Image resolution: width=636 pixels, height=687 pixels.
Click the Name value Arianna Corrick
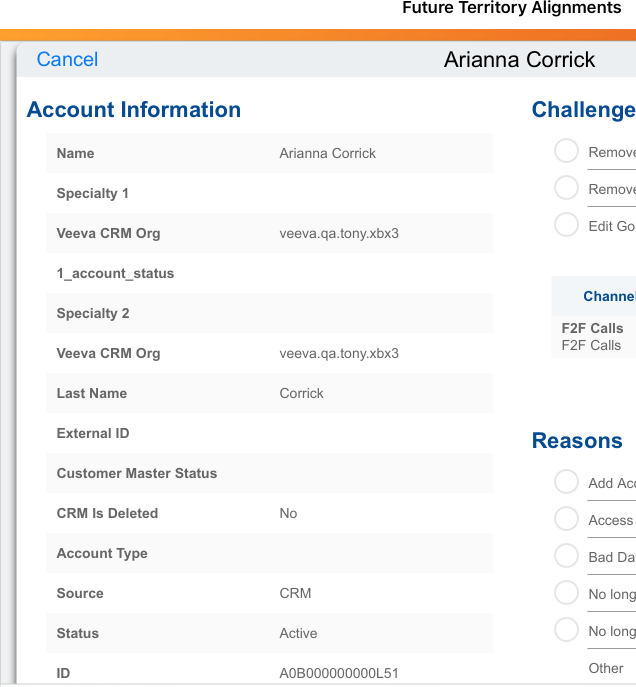click(328, 153)
